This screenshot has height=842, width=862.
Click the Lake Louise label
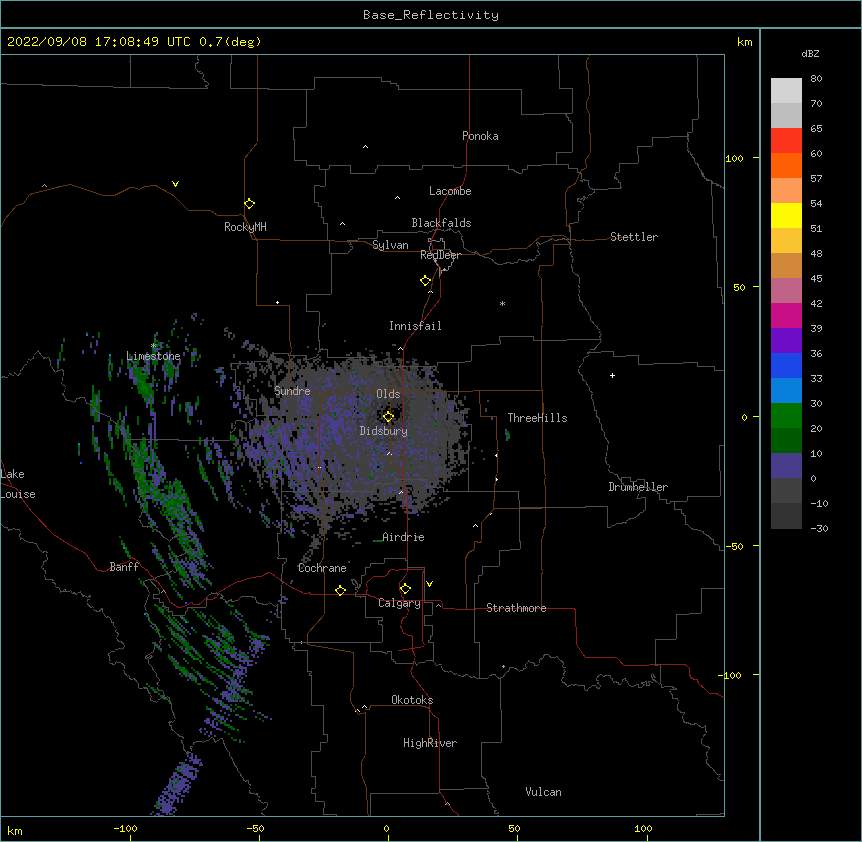click(18, 484)
